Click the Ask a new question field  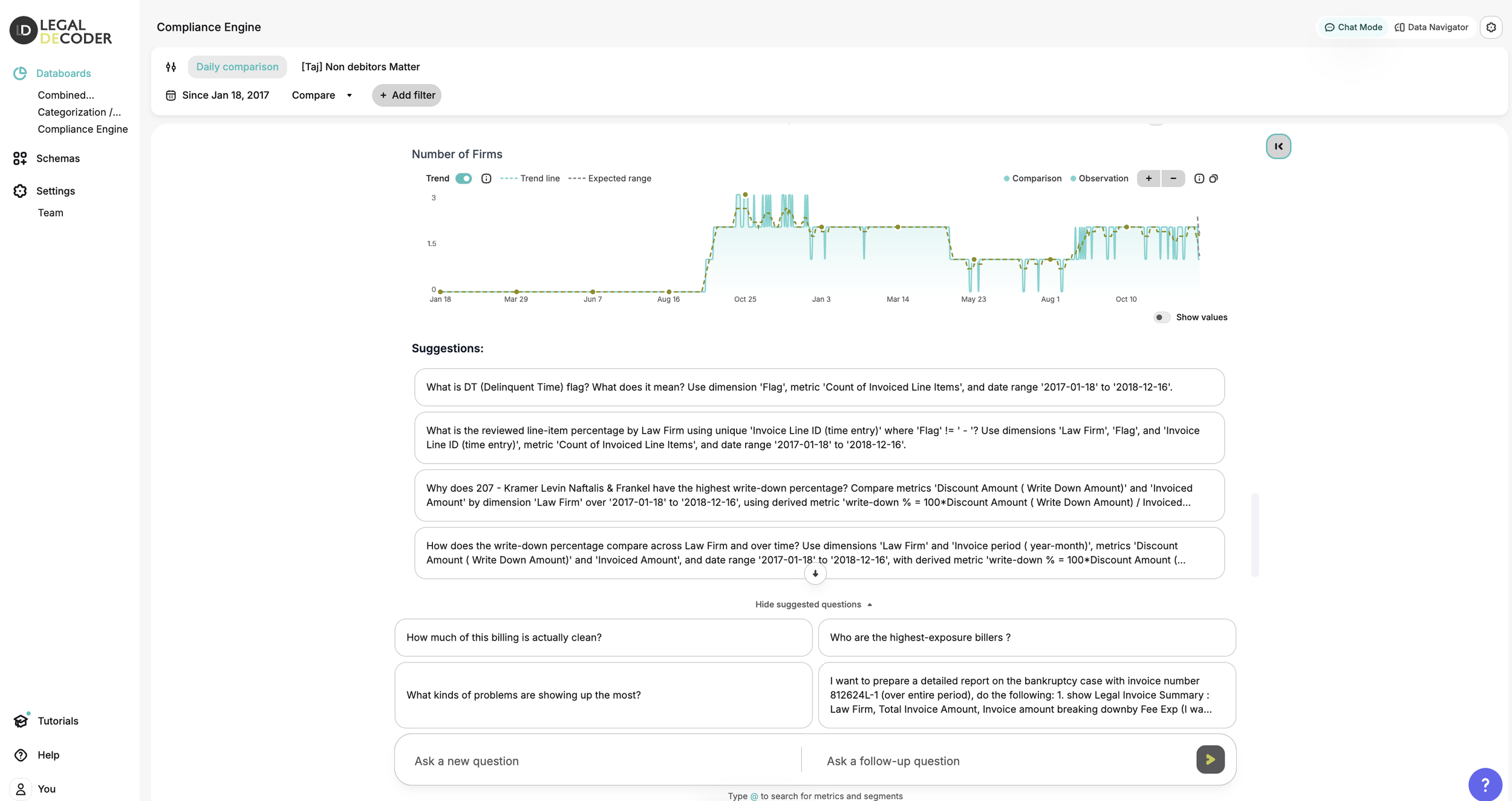(x=599, y=761)
